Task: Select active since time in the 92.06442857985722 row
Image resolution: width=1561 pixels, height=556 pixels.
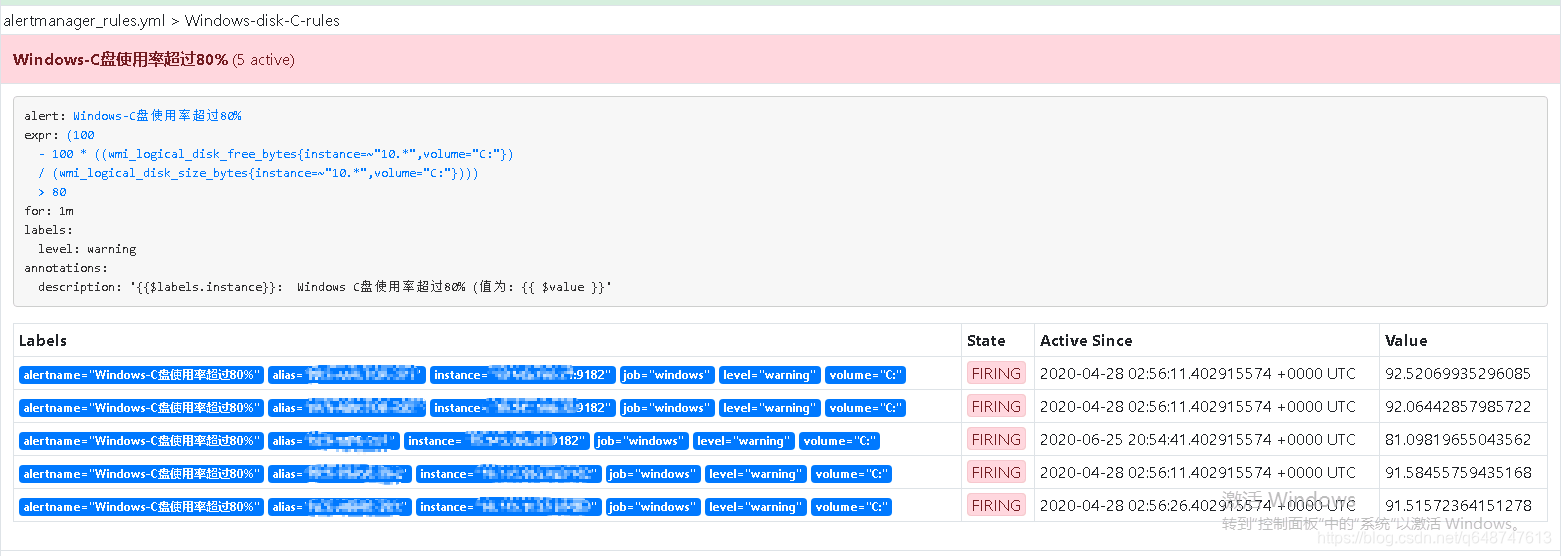Action: (x=1198, y=407)
